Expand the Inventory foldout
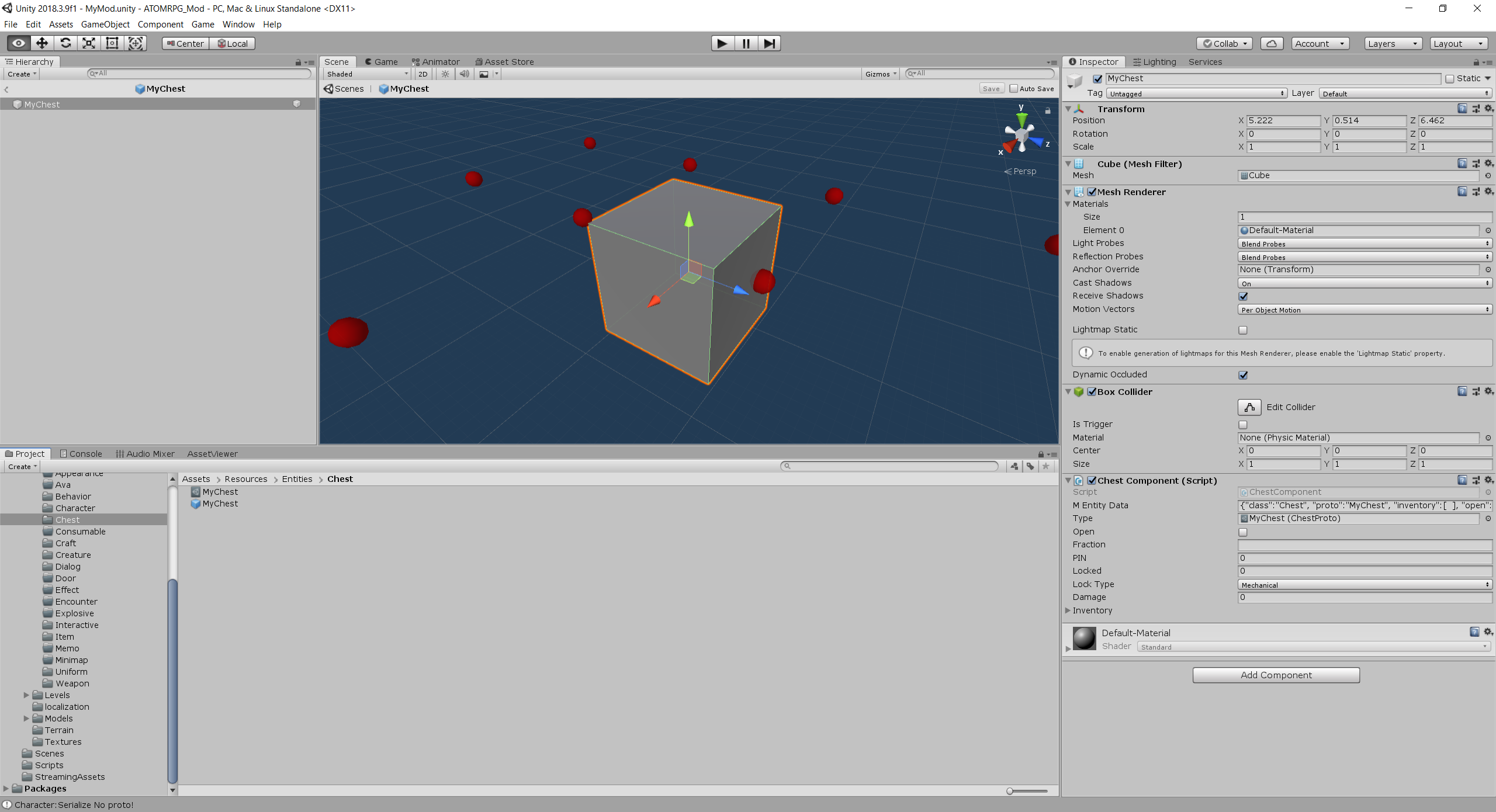The height and width of the screenshot is (812, 1496). [x=1068, y=610]
